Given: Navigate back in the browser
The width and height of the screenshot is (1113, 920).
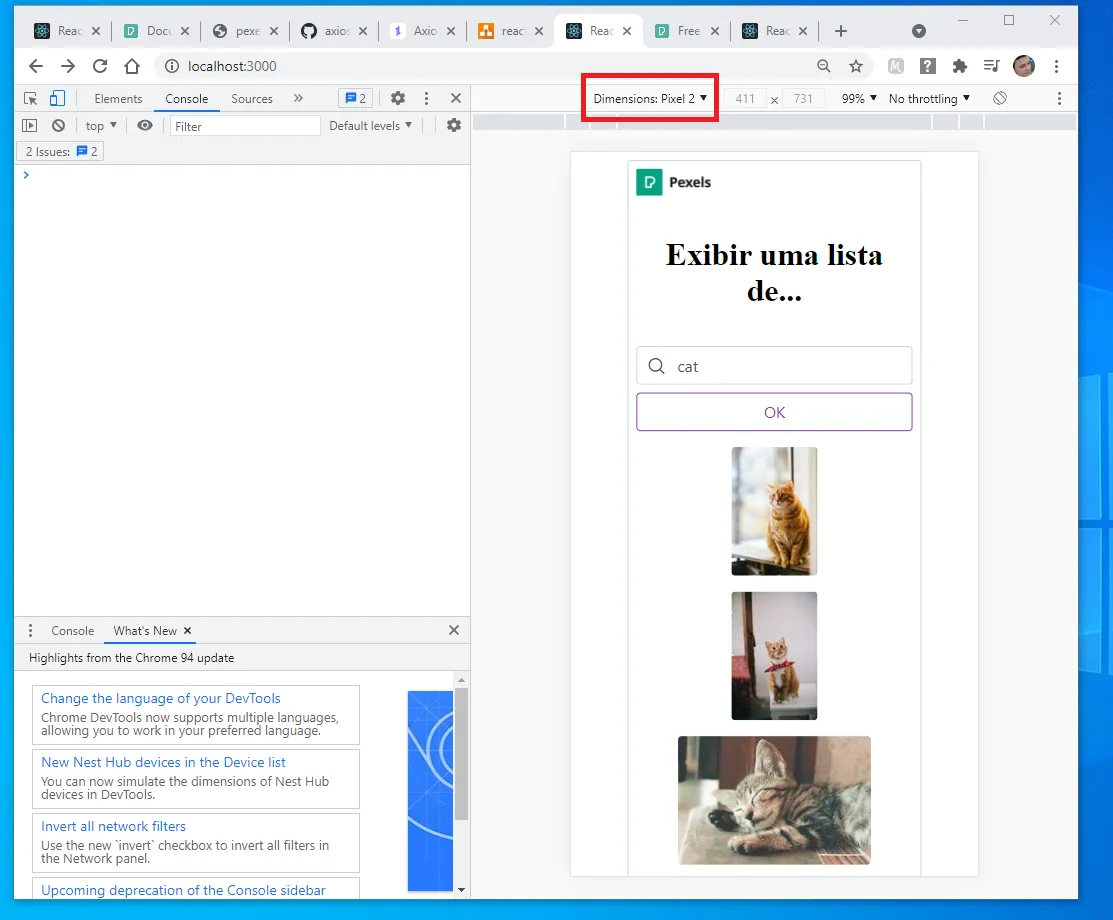Looking at the screenshot, I should coord(35,66).
